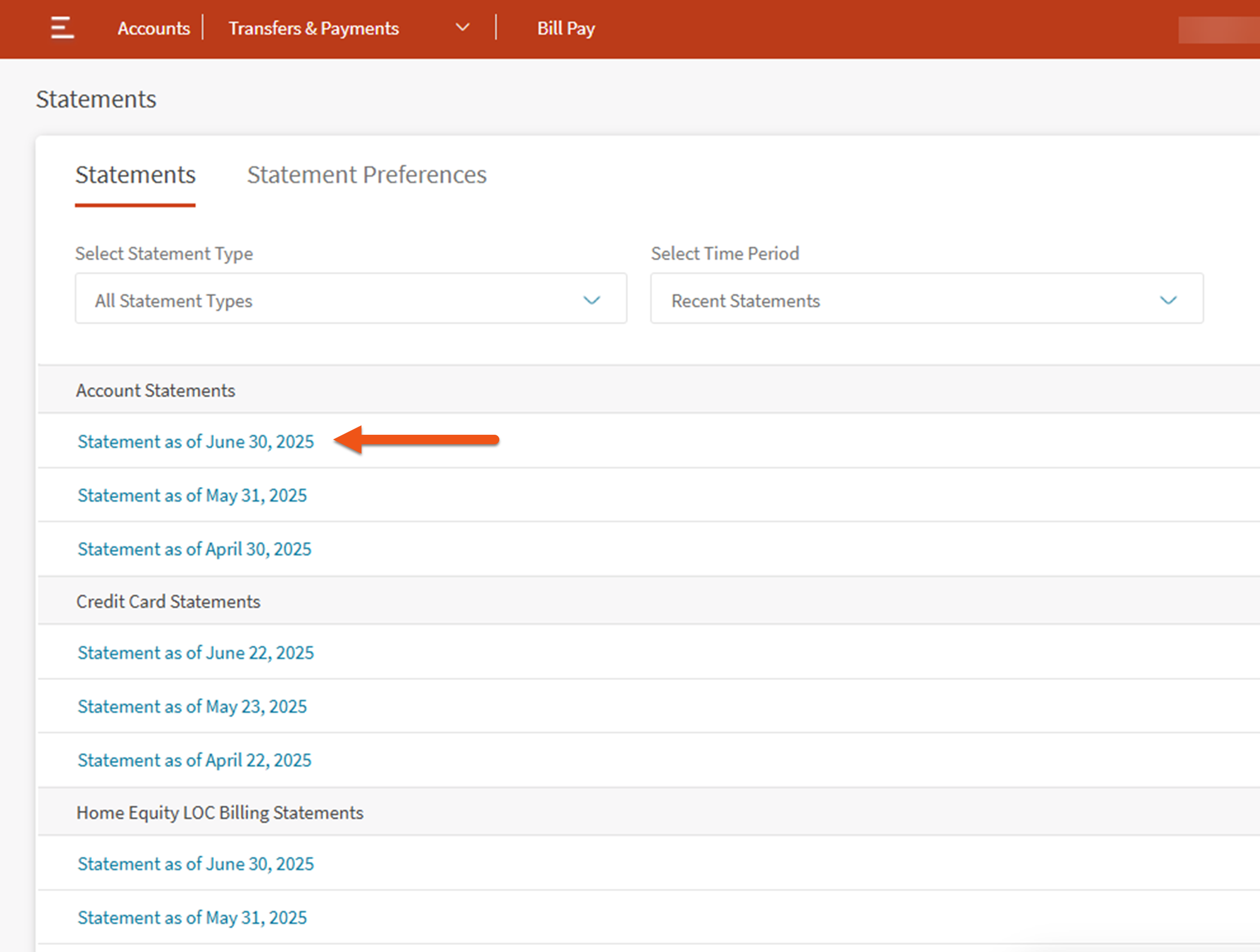1260x952 pixels.
Task: Open credit card statement of June 22, 2025
Action: click(195, 652)
